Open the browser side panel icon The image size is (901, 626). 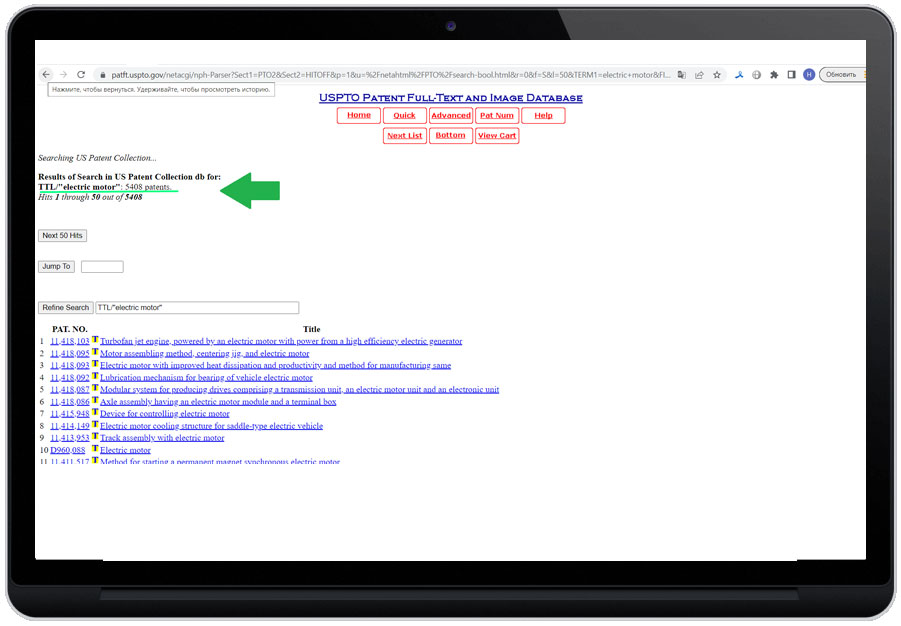coord(791,75)
